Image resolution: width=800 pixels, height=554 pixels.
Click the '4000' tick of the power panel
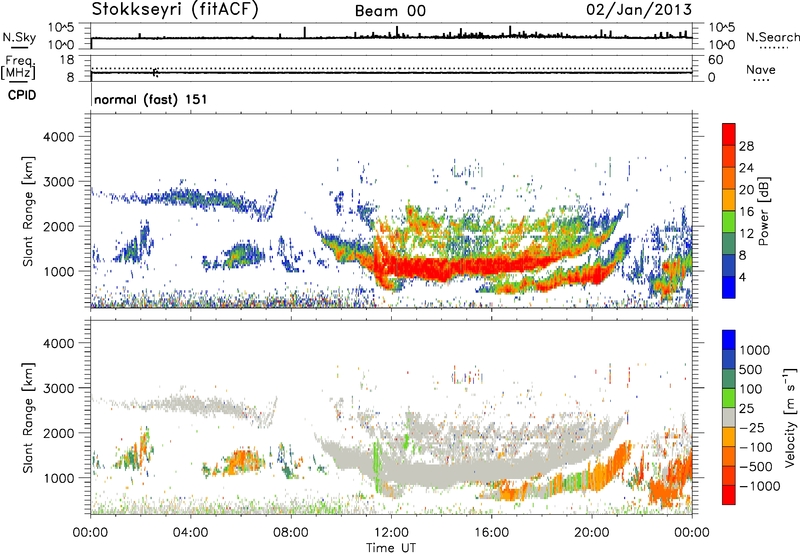59,137
